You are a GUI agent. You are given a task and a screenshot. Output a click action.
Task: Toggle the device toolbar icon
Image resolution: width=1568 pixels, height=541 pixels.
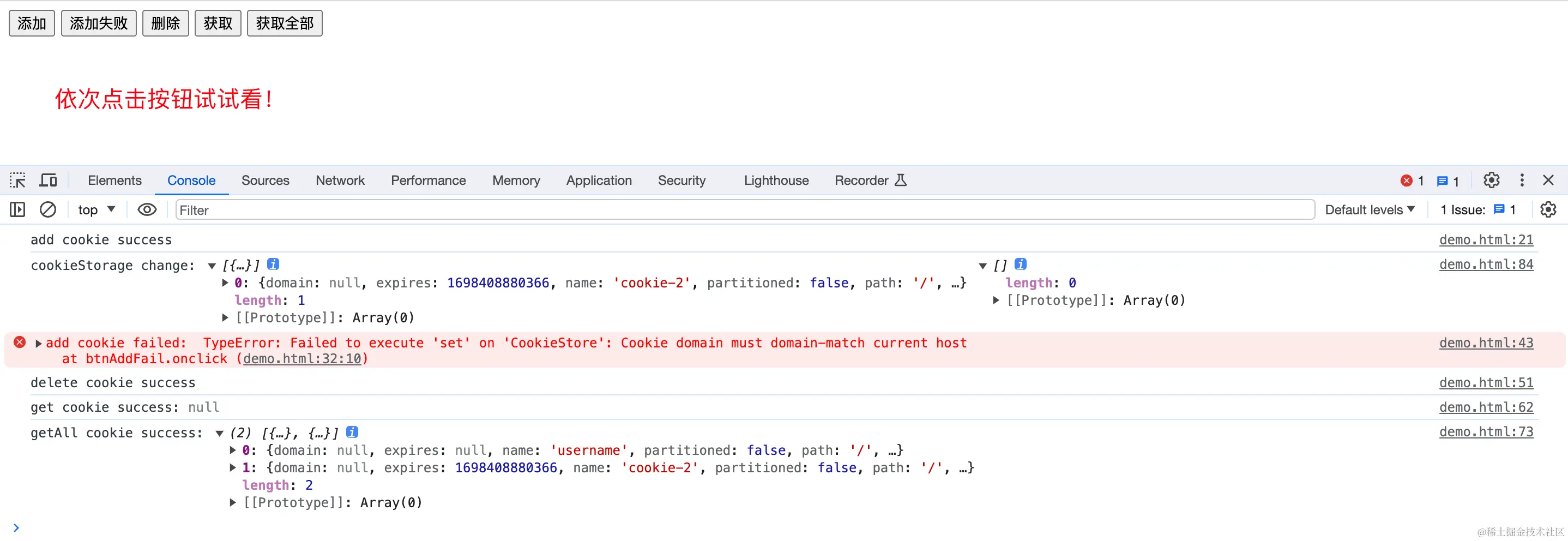pyautogui.click(x=48, y=180)
